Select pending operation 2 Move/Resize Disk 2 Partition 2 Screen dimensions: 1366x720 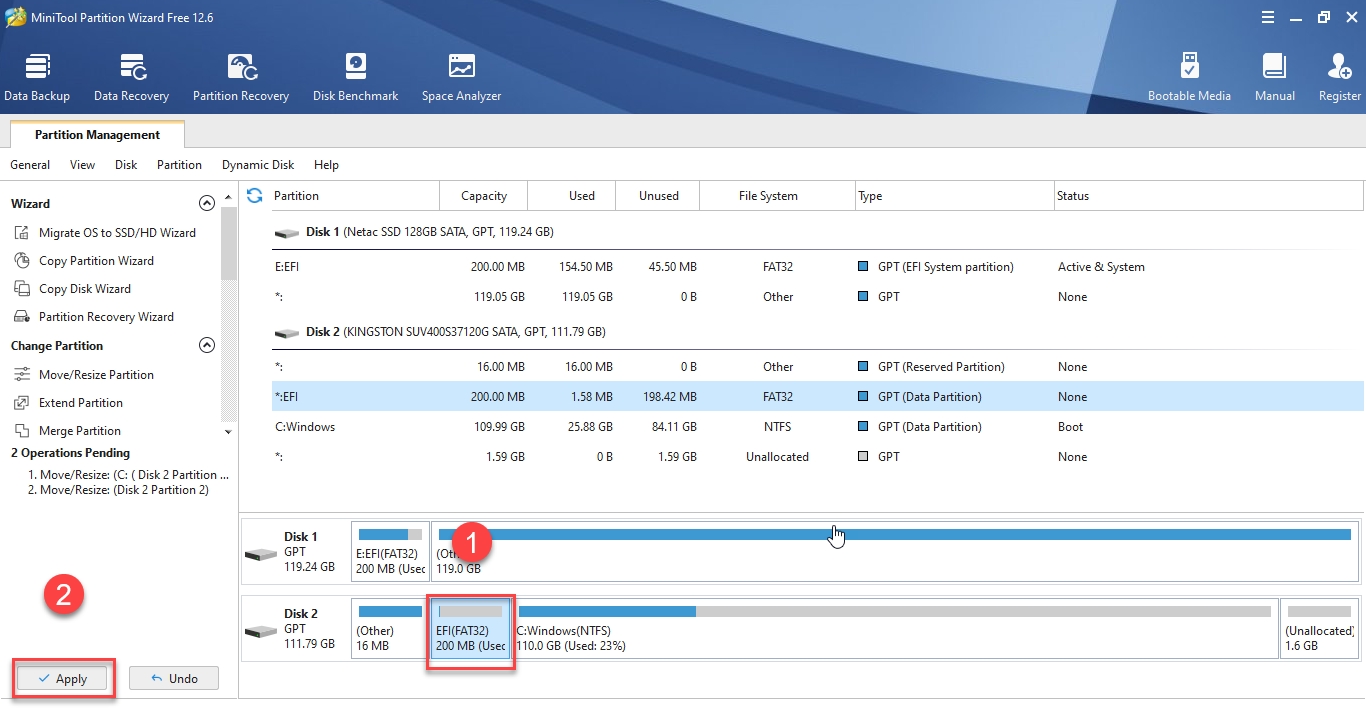click(118, 490)
